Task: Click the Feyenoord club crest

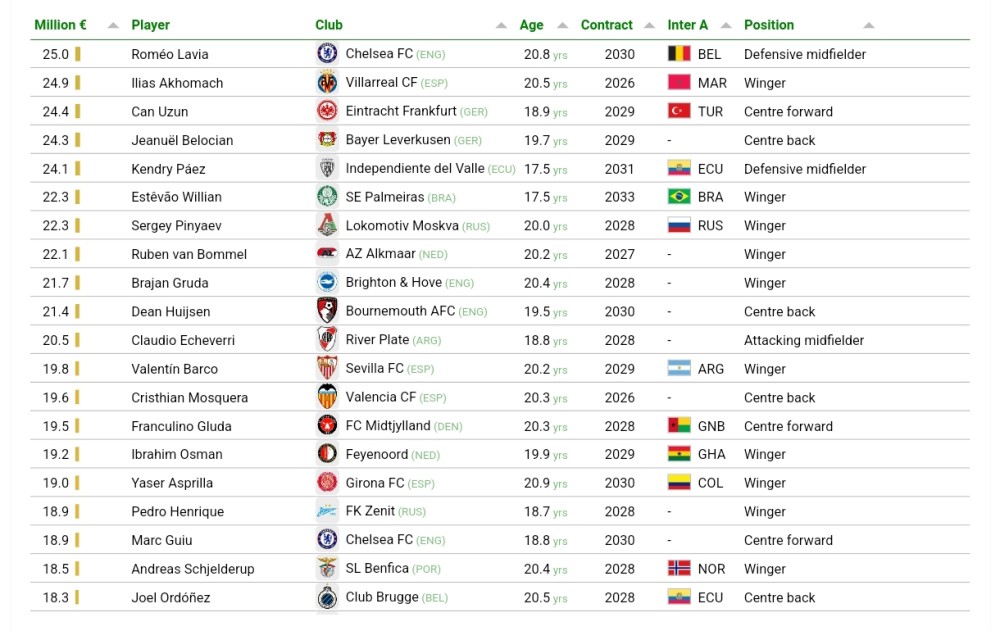Action: 327,454
